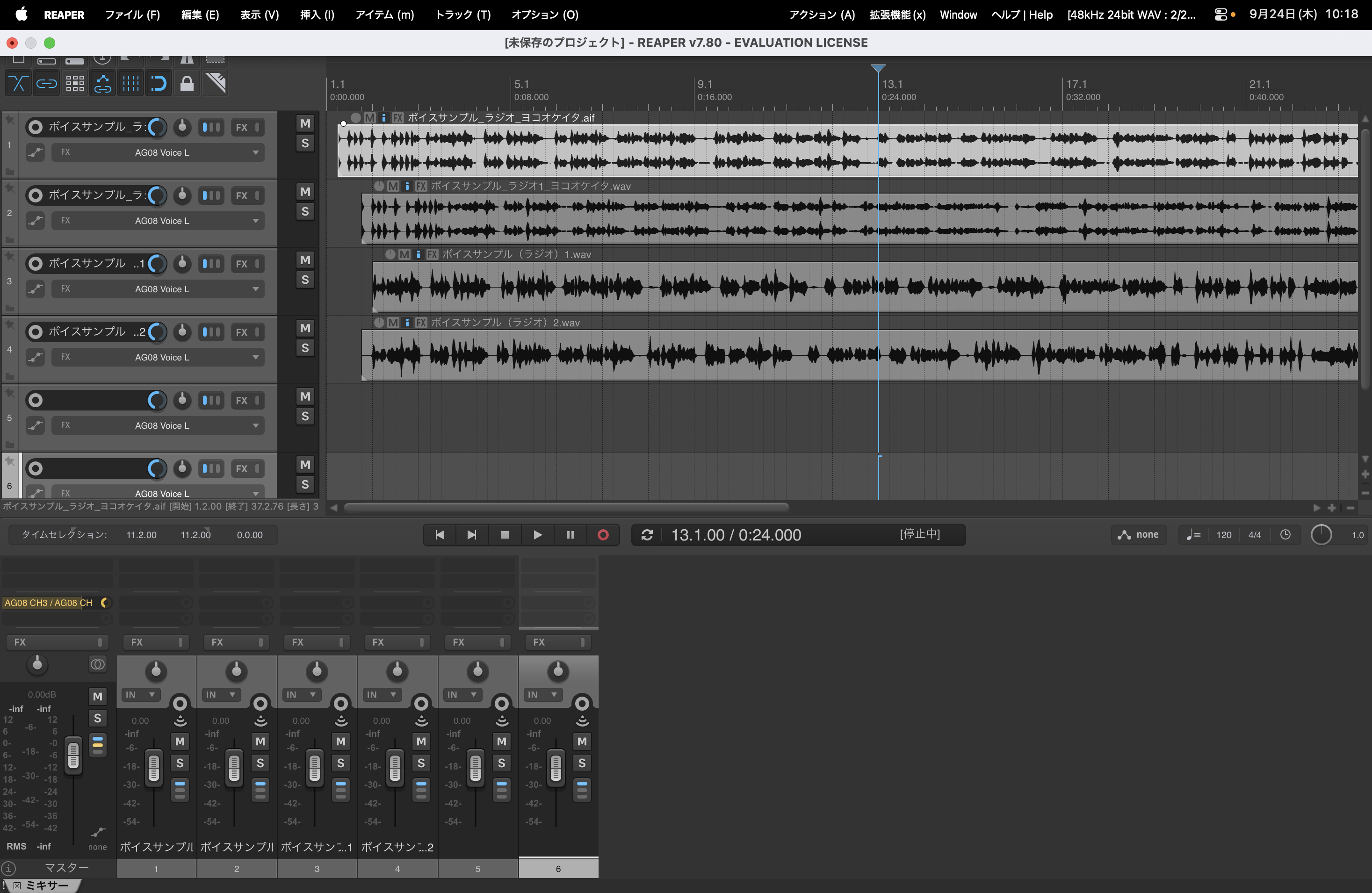Toggle record arm on mixer channel 6
The image size is (1372, 893).
[x=582, y=703]
